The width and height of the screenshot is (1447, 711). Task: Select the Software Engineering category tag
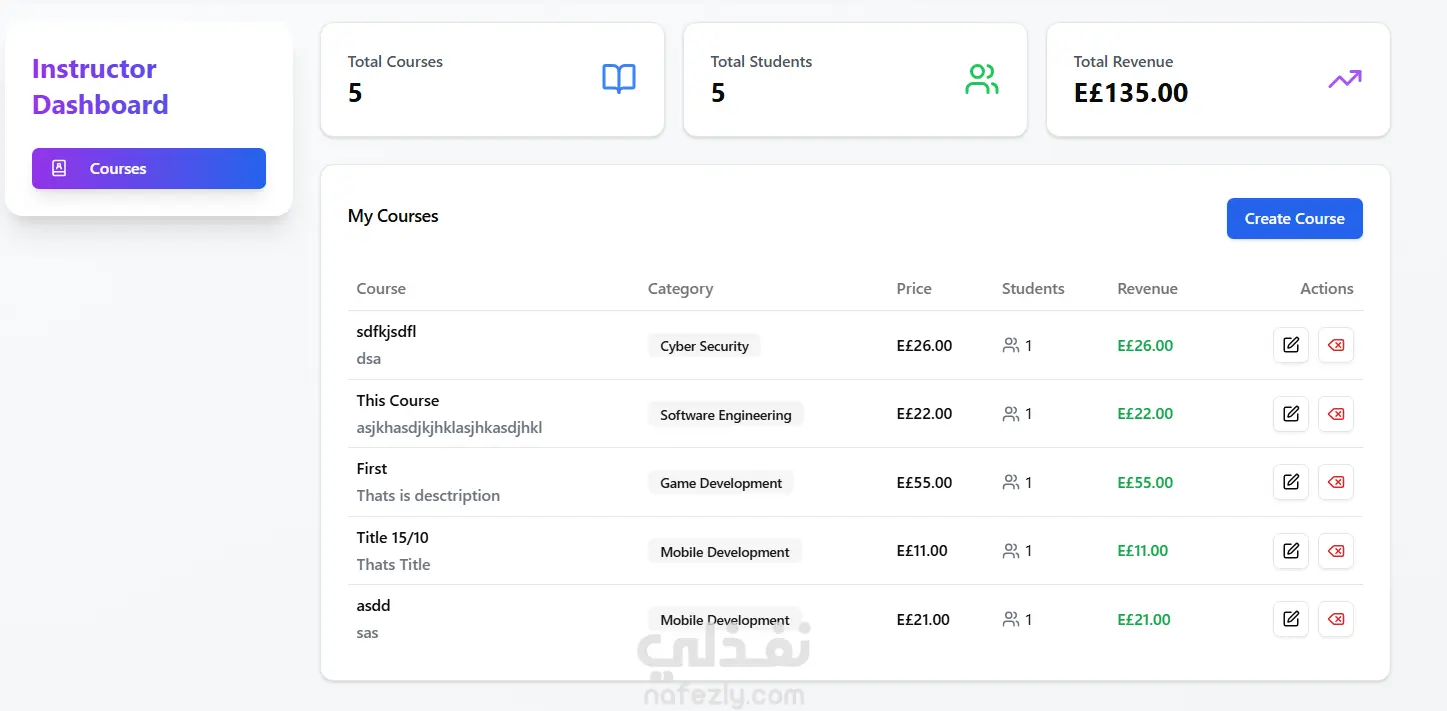click(725, 415)
